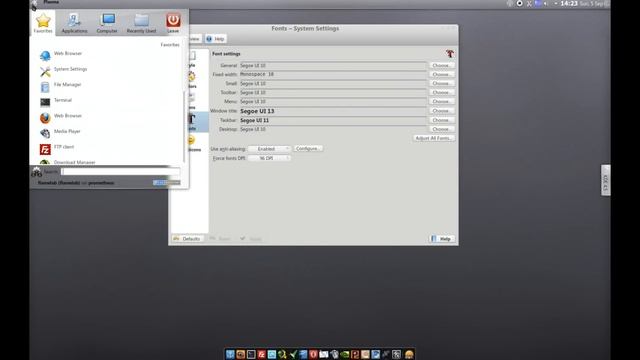Choose the Menu font
Screen dimensions: 640x360
coord(441,101)
